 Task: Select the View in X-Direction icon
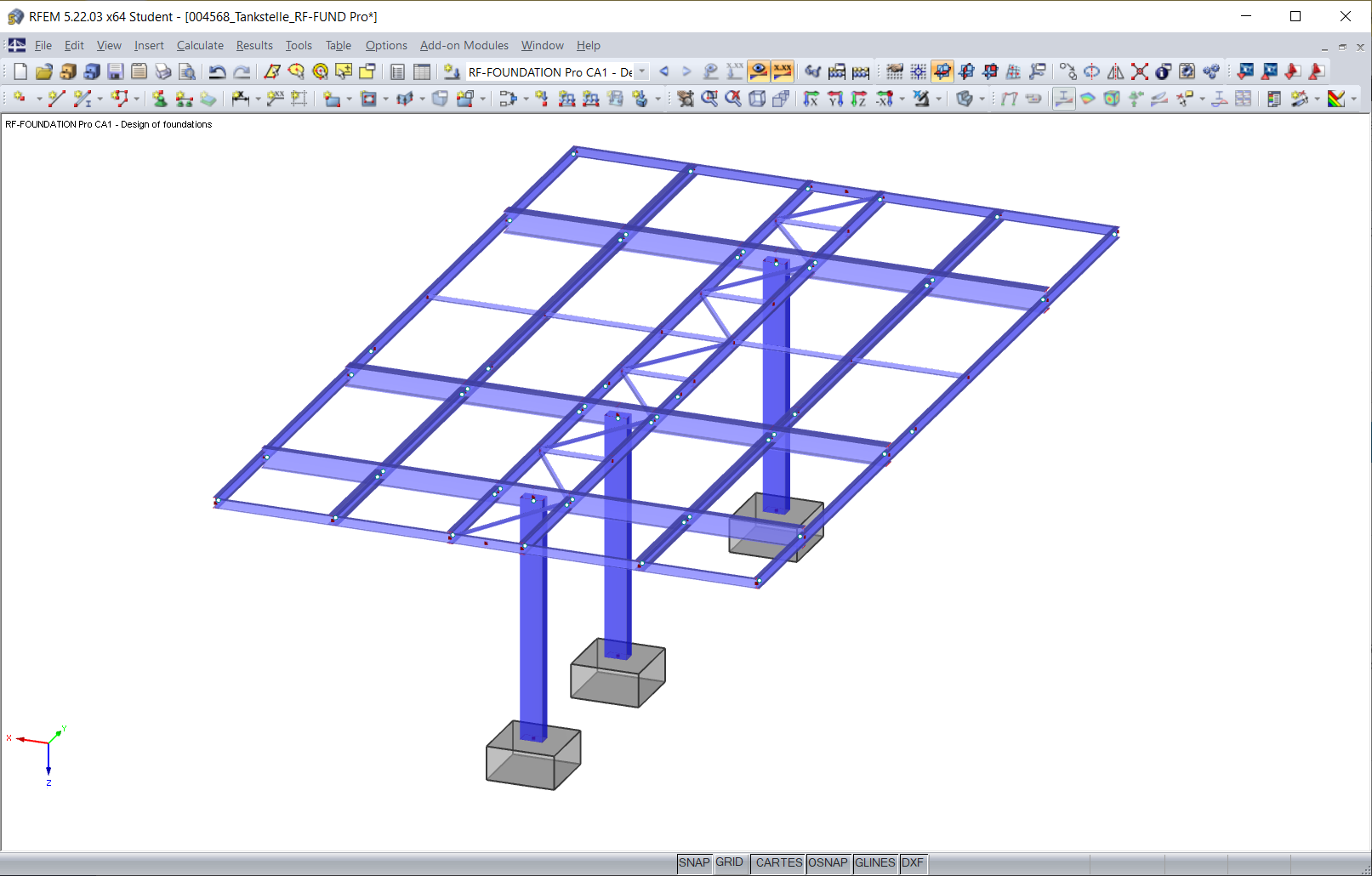[811, 100]
